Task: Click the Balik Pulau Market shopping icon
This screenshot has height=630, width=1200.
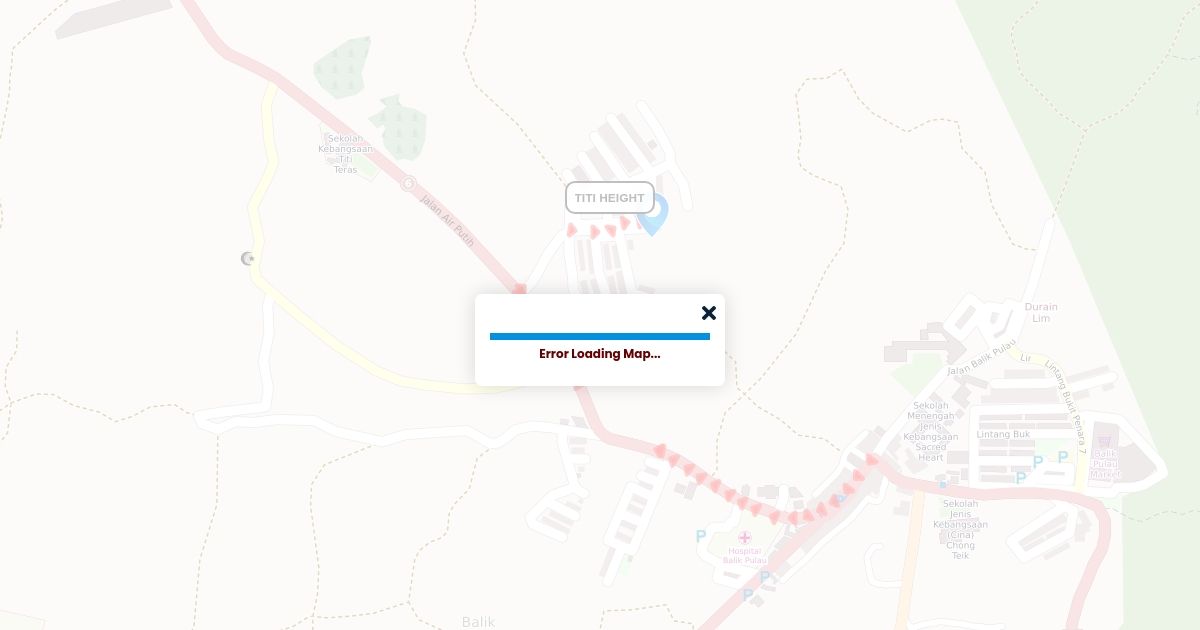Action: (x=1105, y=441)
